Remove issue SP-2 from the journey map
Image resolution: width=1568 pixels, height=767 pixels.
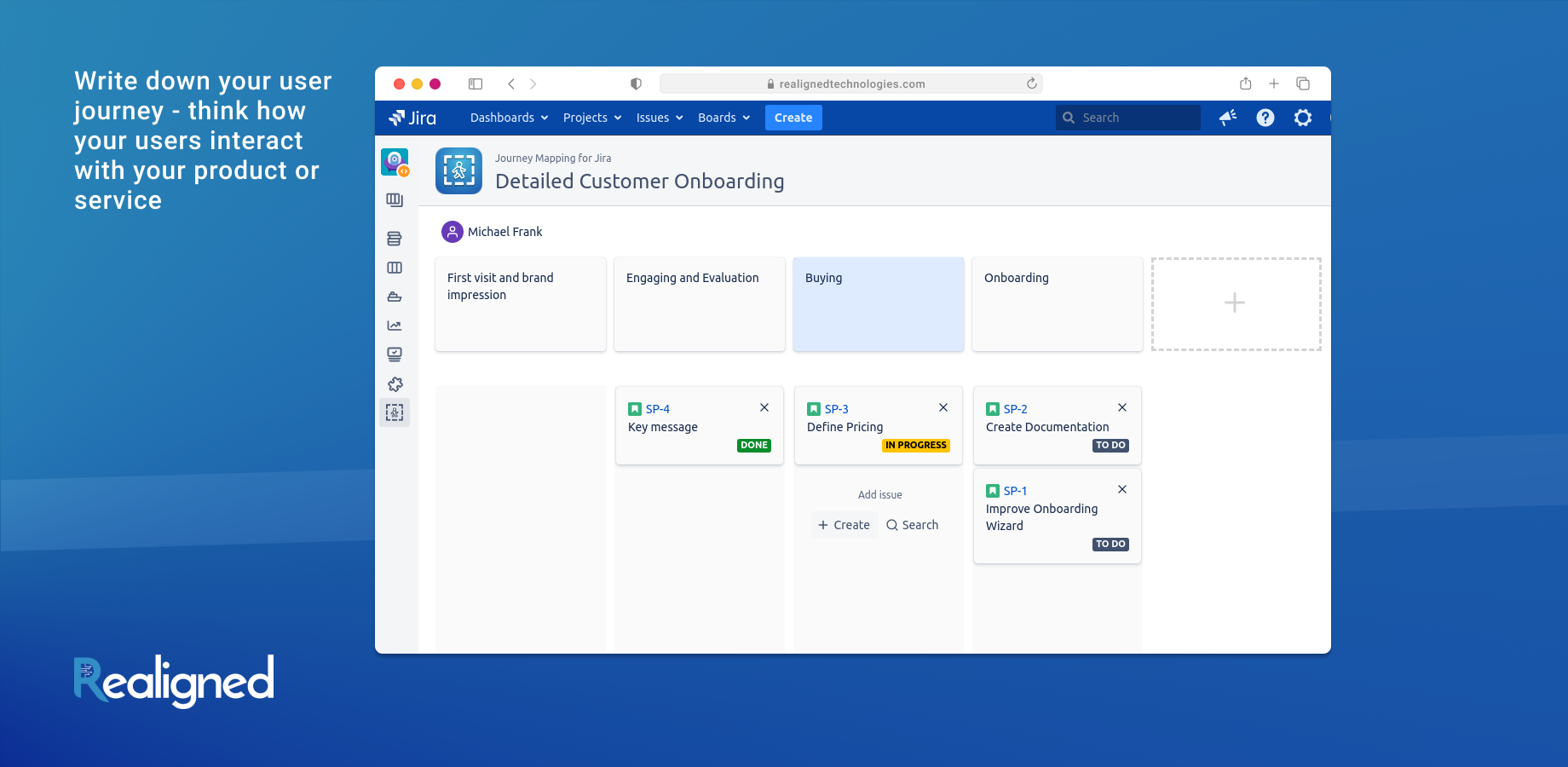pos(1122,407)
